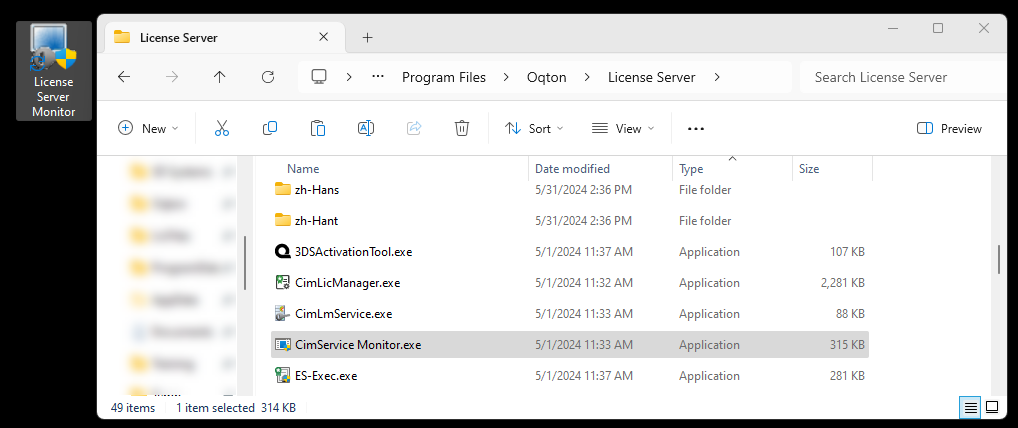Click Oqton in the address breadcrumb
1018x428 pixels.
pos(550,77)
